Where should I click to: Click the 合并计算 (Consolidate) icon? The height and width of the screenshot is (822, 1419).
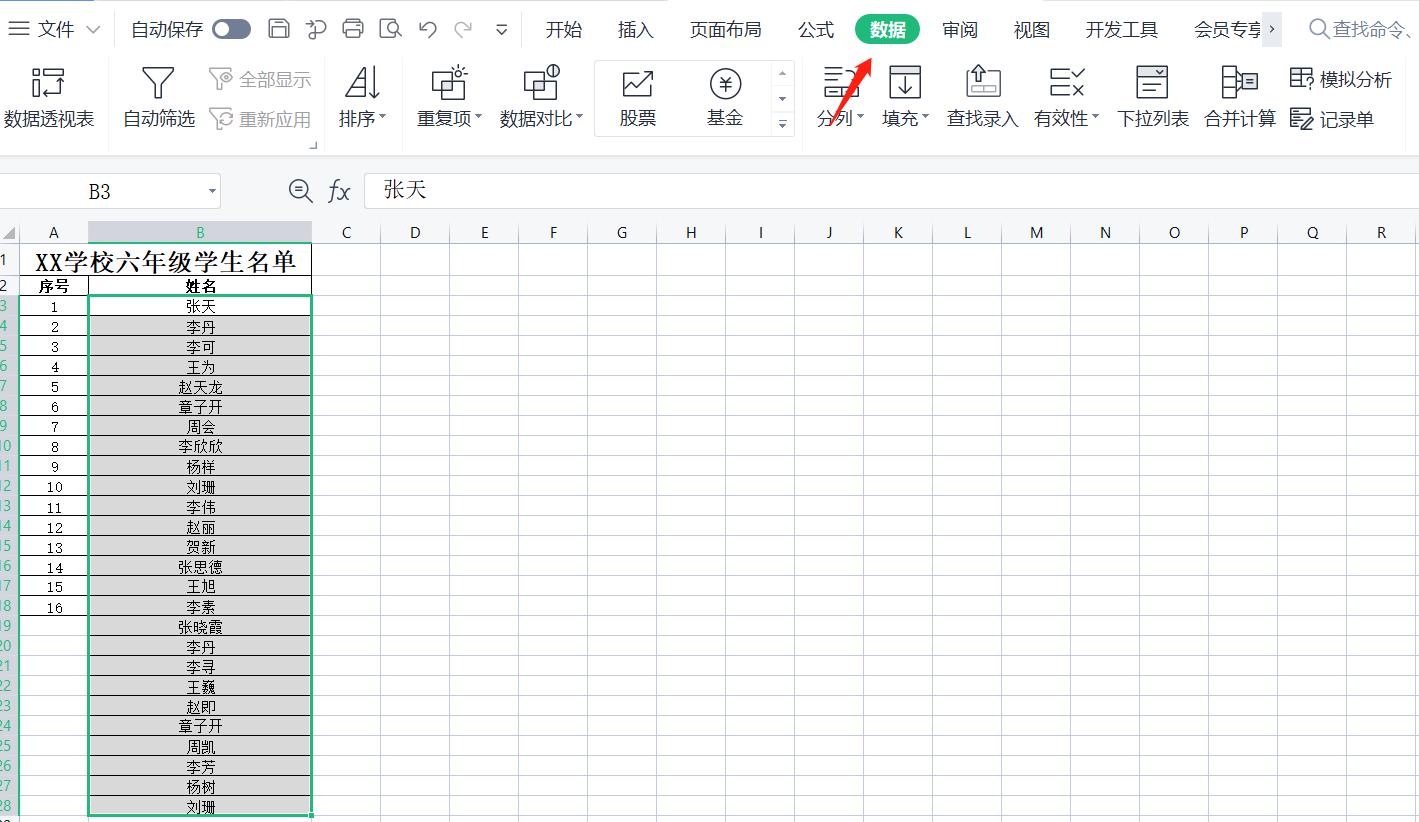(x=1238, y=97)
